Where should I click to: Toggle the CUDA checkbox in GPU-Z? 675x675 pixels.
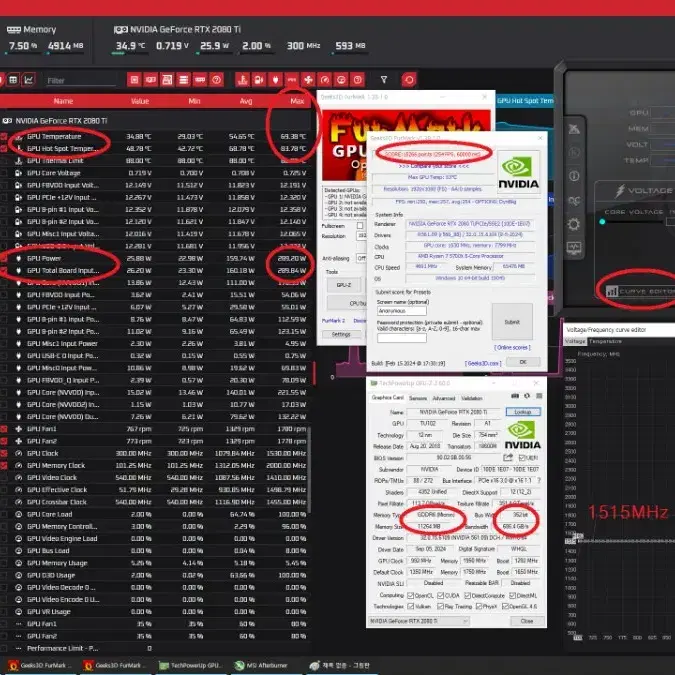(x=440, y=595)
